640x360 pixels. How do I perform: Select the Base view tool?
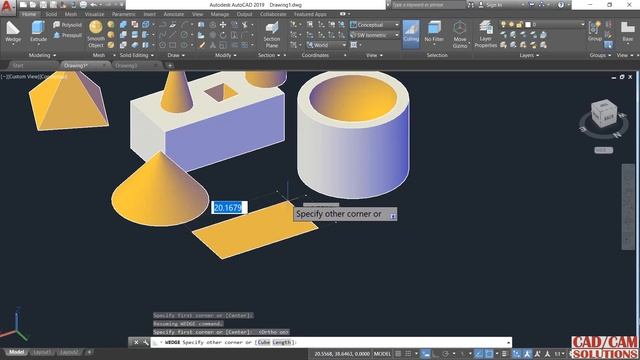pos(627,32)
